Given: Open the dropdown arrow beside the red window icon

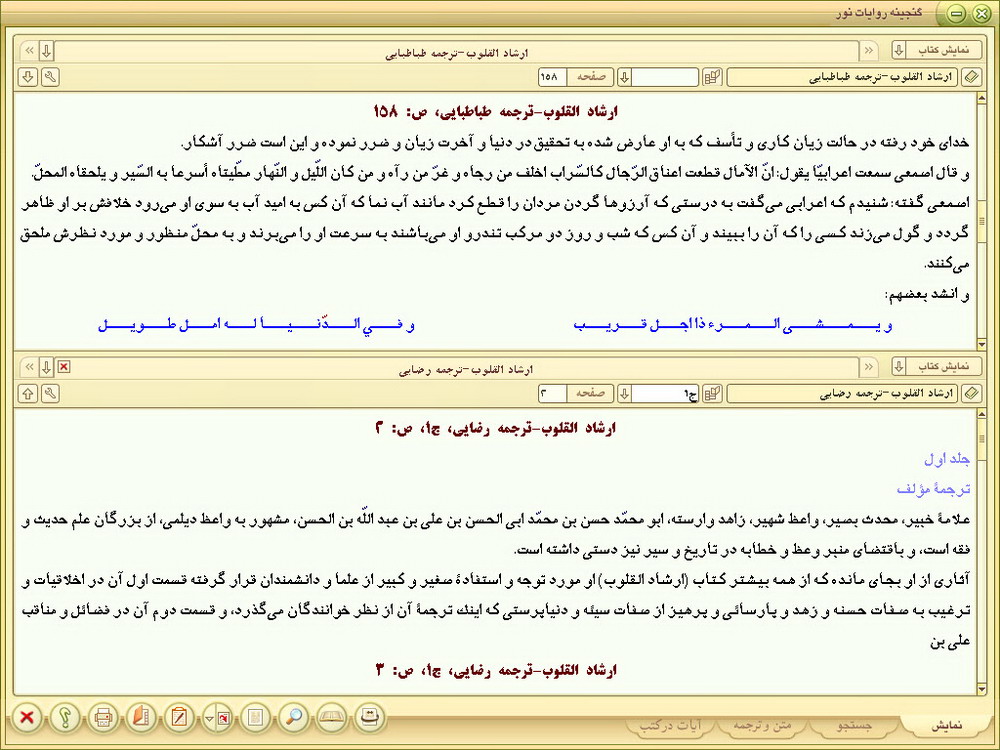Looking at the screenshot, I should tap(209, 719).
